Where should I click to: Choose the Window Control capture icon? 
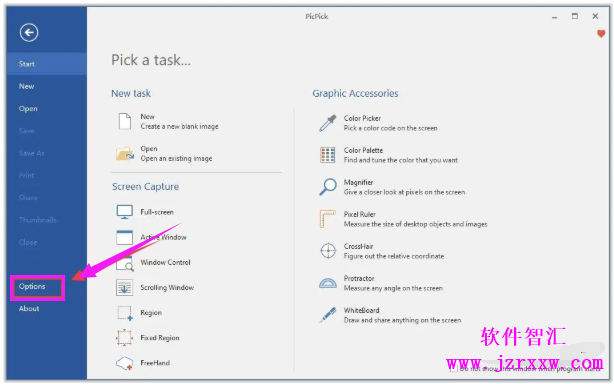[x=125, y=263]
